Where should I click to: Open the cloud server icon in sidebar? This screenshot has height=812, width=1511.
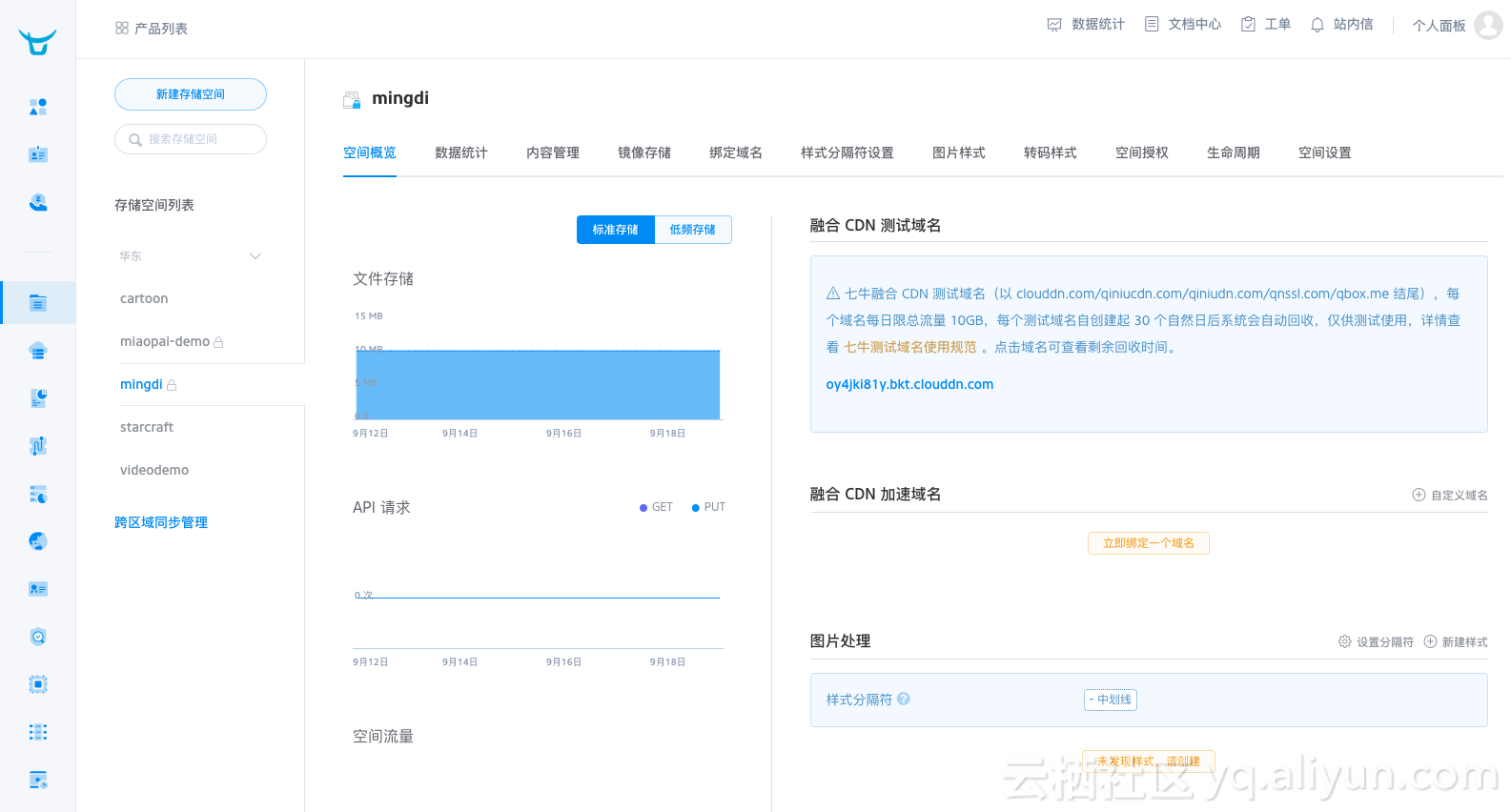pyautogui.click(x=38, y=351)
